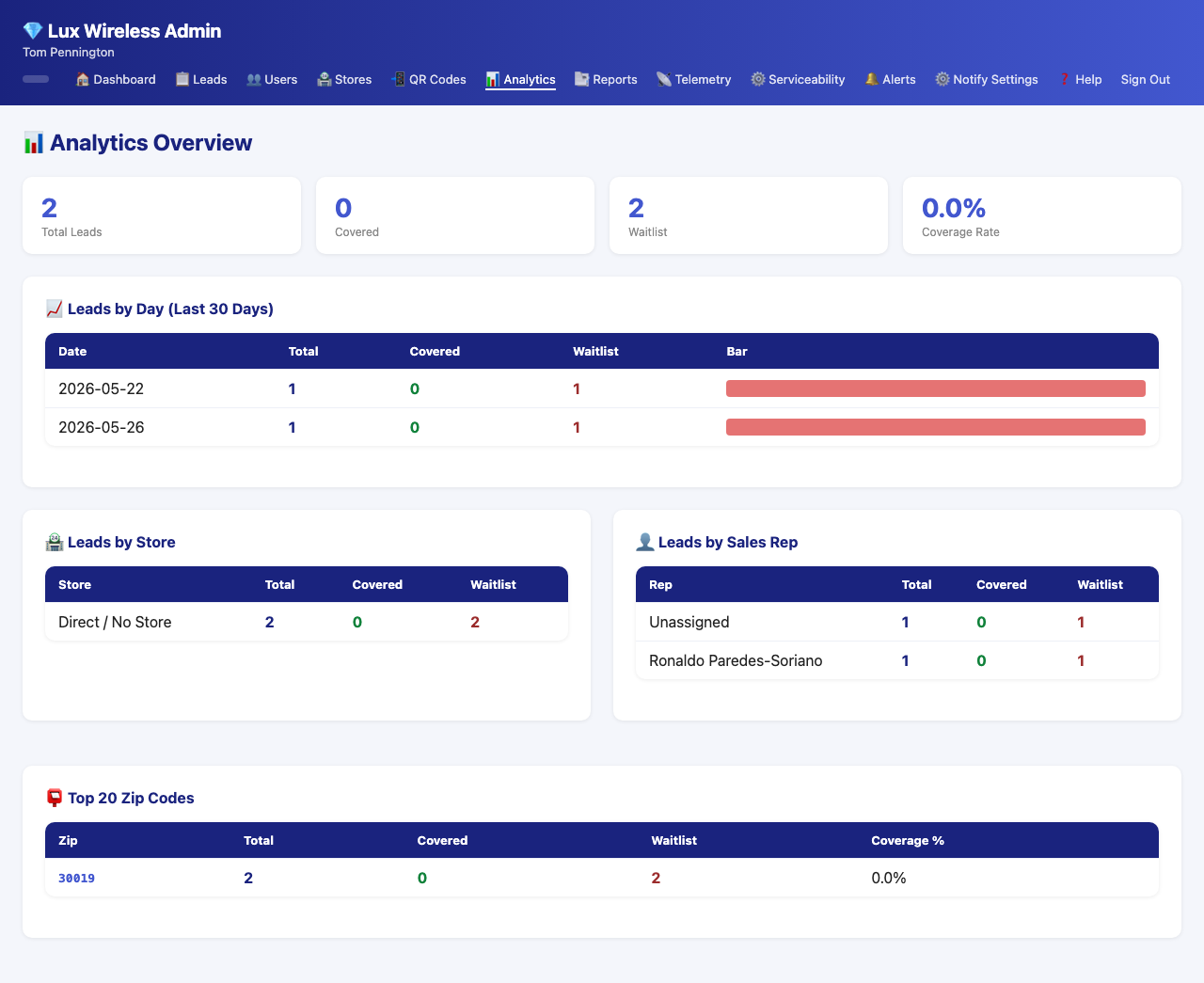Click the Coverage % column header
Viewport: 1204px width, 983px height.
(x=908, y=840)
